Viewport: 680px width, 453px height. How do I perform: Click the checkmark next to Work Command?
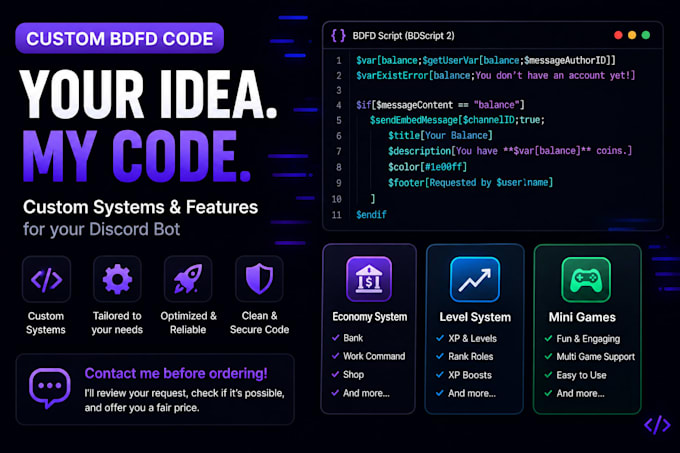[335, 356]
